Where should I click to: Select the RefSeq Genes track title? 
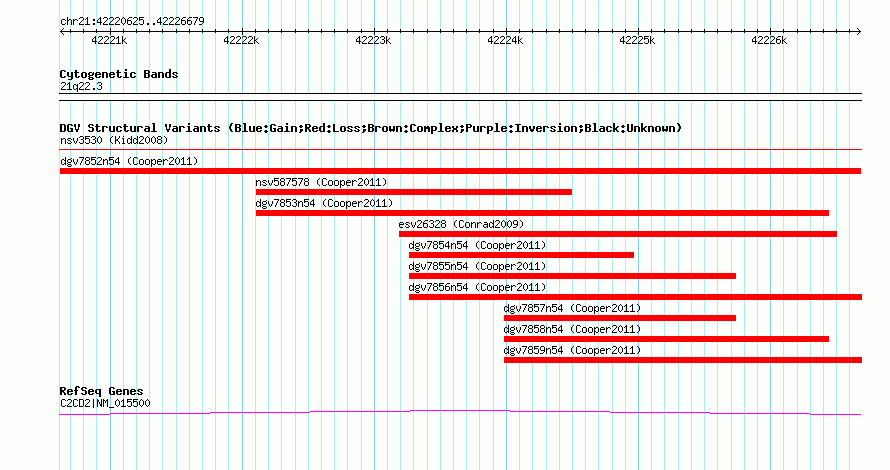click(x=101, y=391)
